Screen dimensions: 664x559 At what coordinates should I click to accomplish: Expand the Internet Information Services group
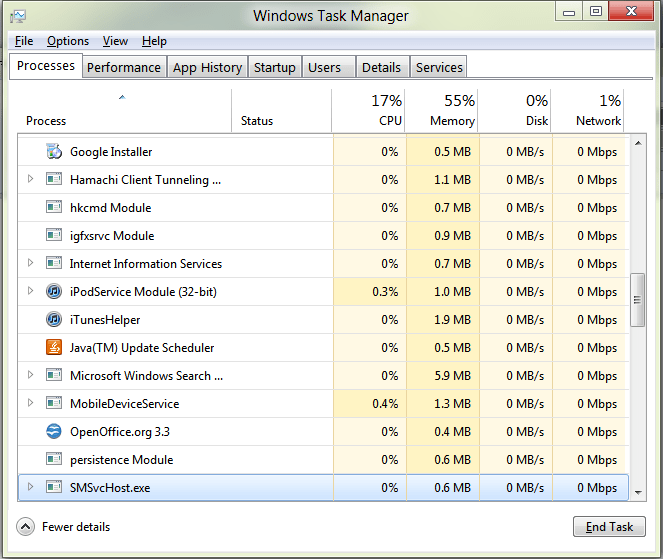coord(30,263)
